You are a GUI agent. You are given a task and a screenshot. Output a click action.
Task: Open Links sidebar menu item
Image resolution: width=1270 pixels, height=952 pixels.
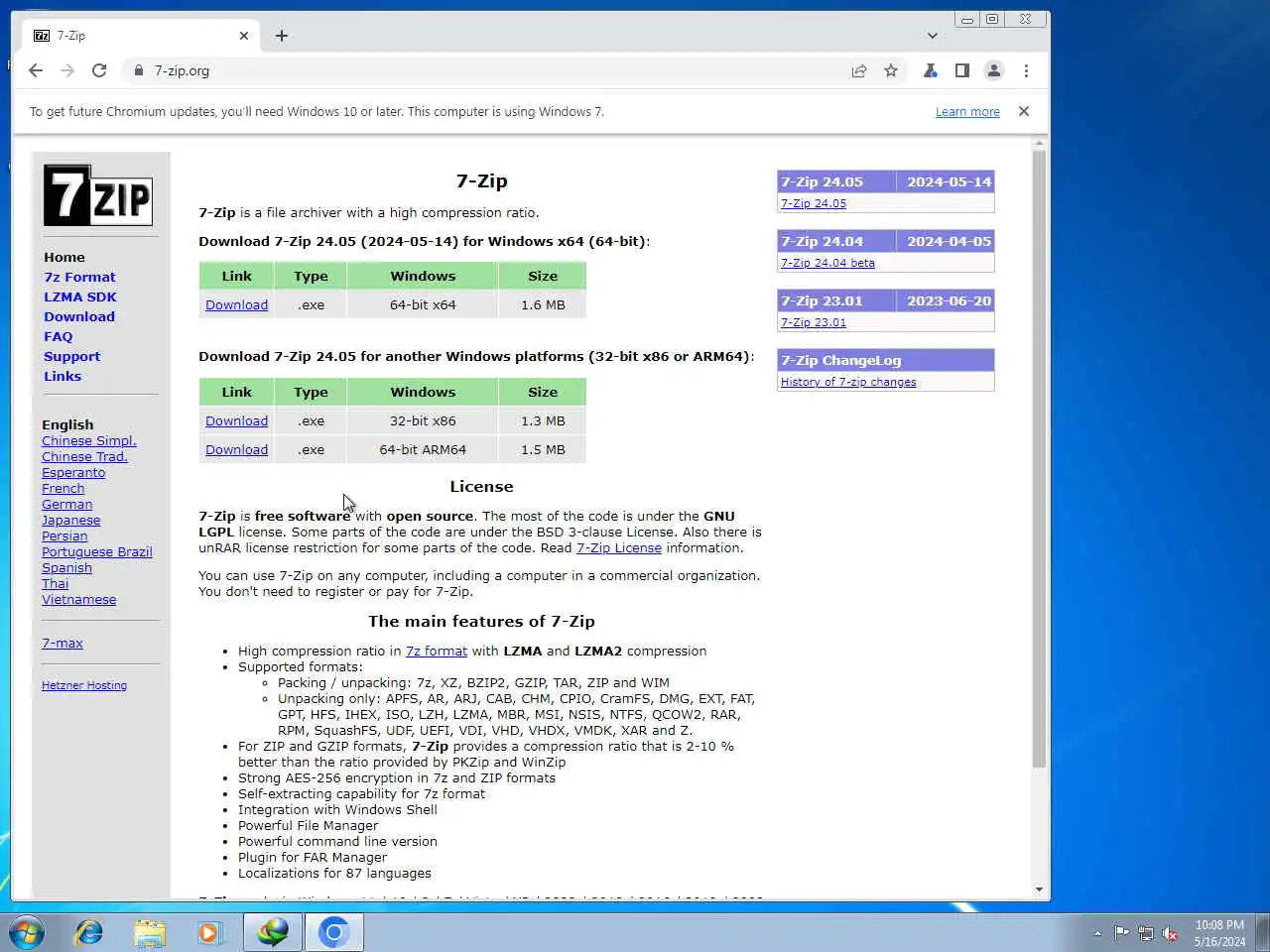63,376
